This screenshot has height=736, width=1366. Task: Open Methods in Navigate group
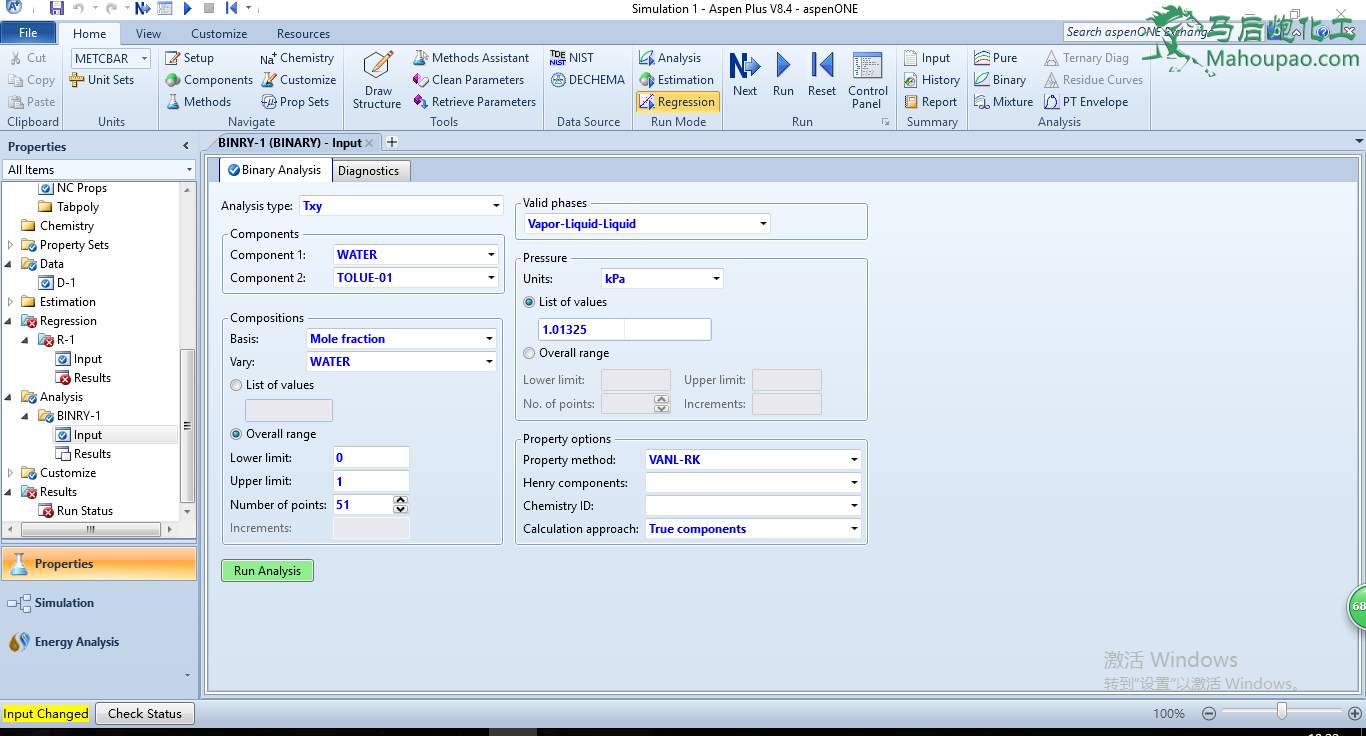(198, 102)
